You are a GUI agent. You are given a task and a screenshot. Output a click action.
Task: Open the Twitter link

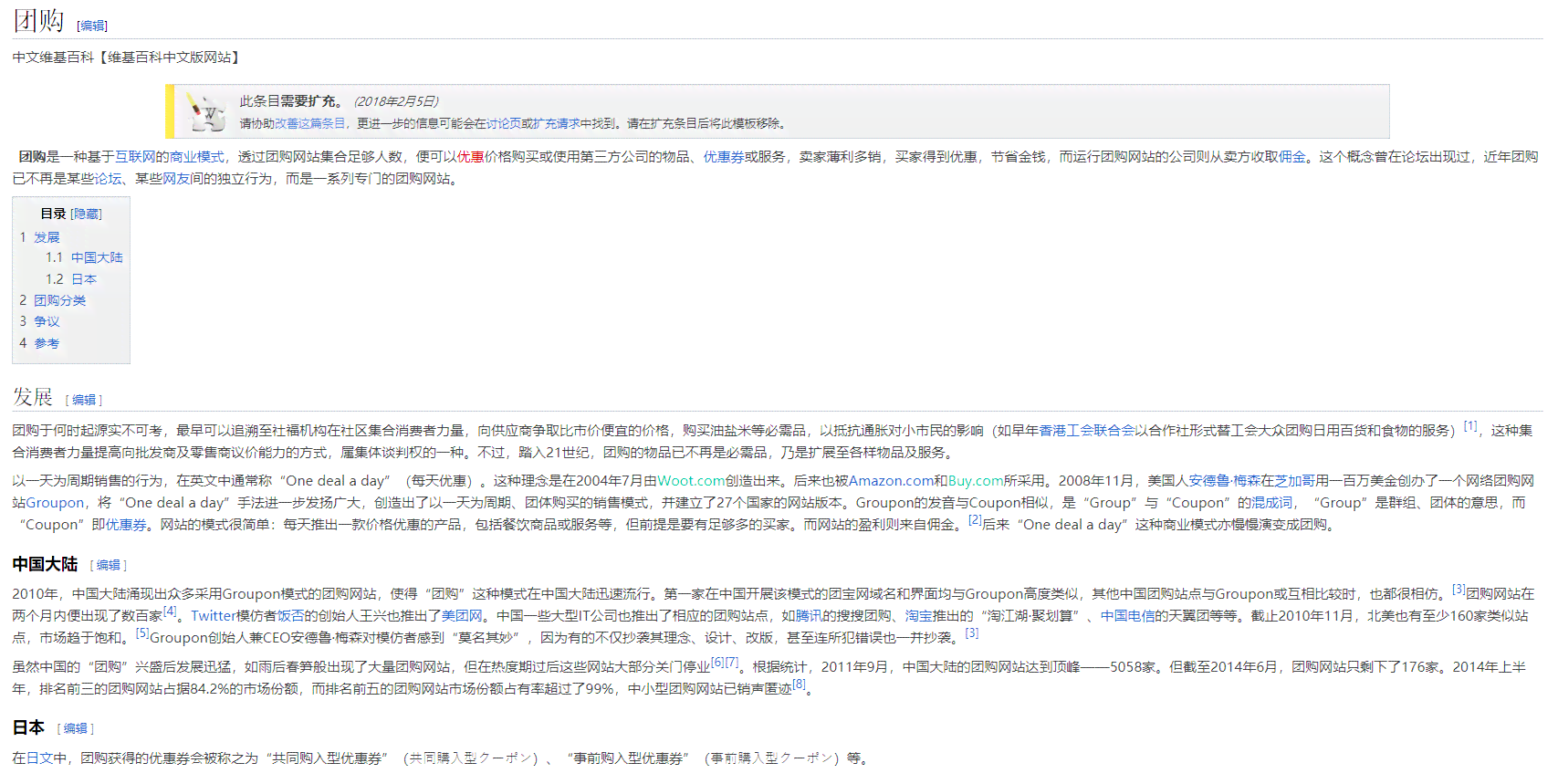214,616
